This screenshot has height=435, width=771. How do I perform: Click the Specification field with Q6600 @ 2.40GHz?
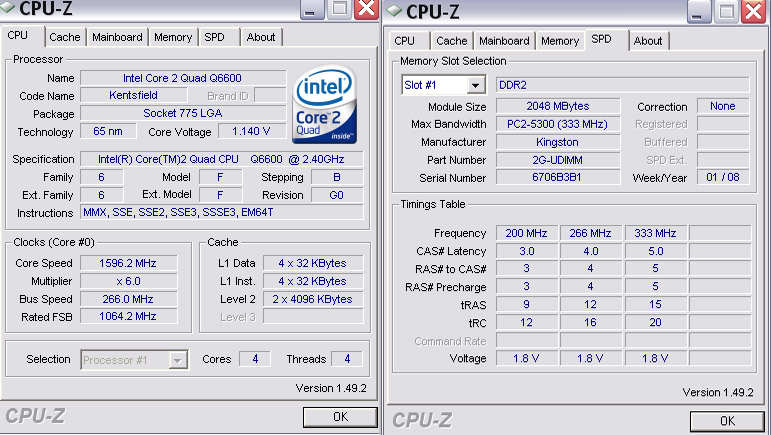(x=221, y=159)
